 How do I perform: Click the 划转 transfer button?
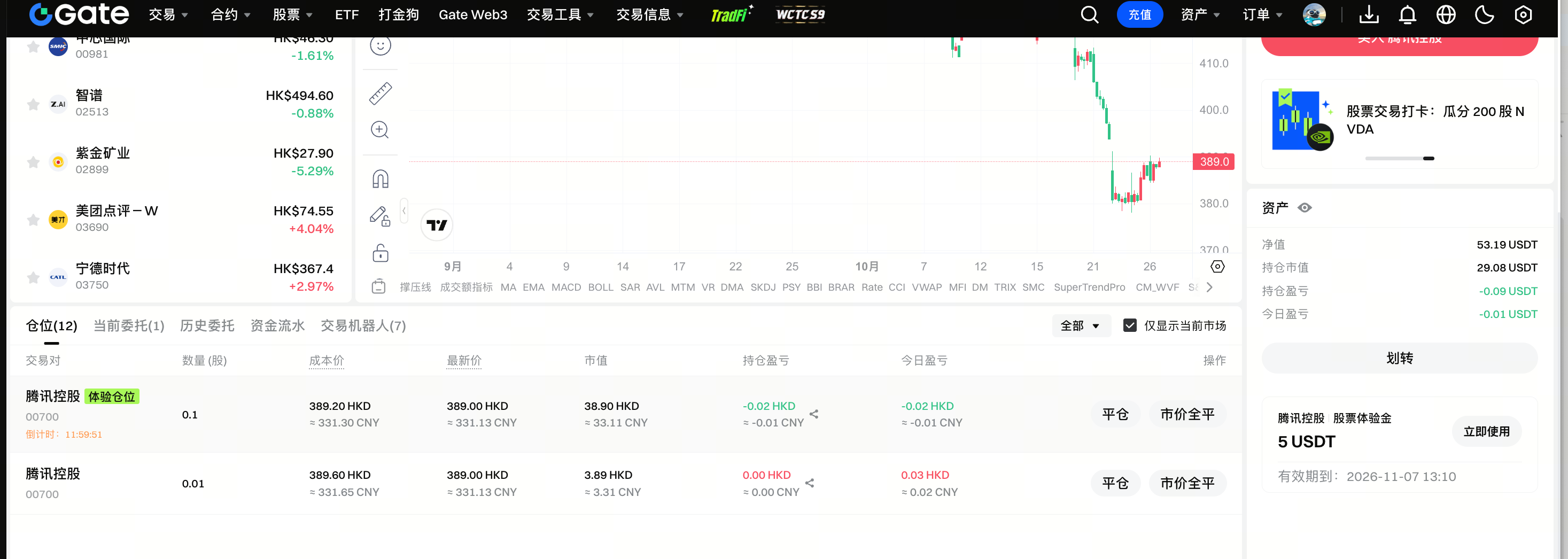tap(1400, 358)
